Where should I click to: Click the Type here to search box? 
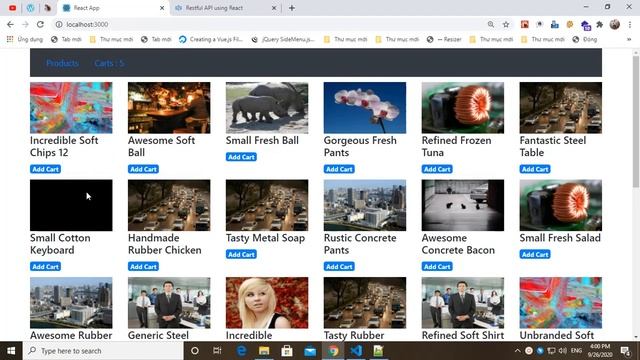[x=103, y=351]
